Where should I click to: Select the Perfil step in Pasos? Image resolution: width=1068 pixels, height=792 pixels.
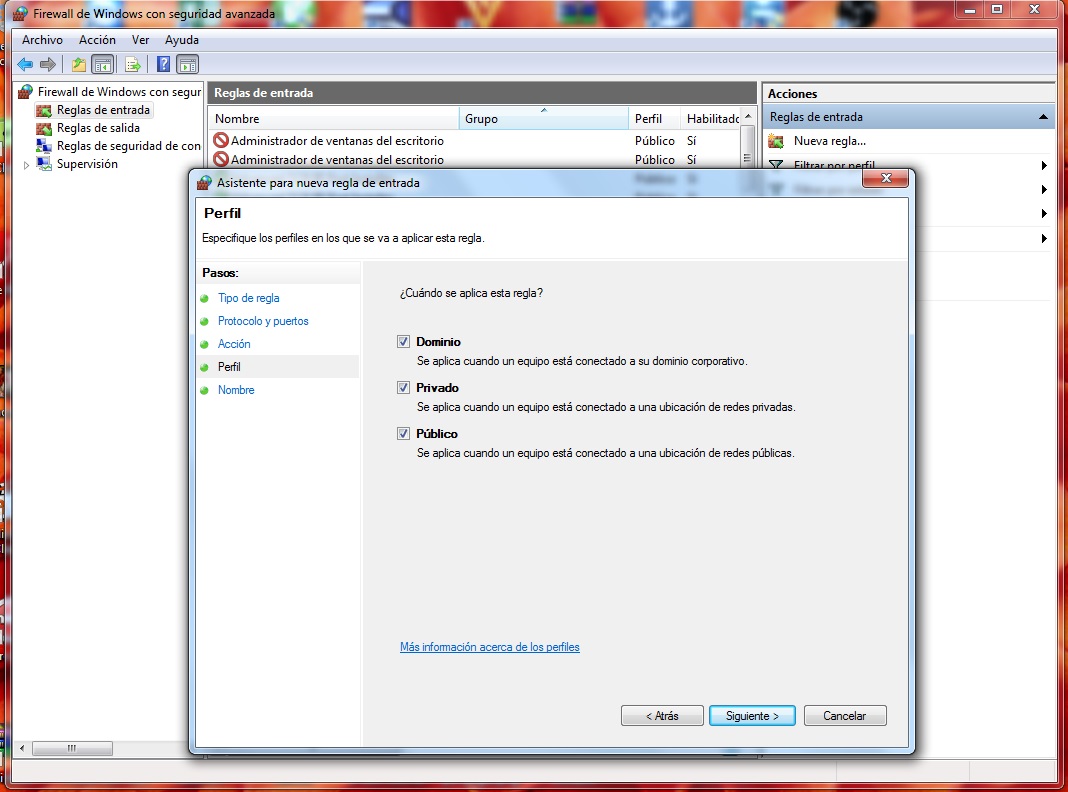click(x=229, y=367)
